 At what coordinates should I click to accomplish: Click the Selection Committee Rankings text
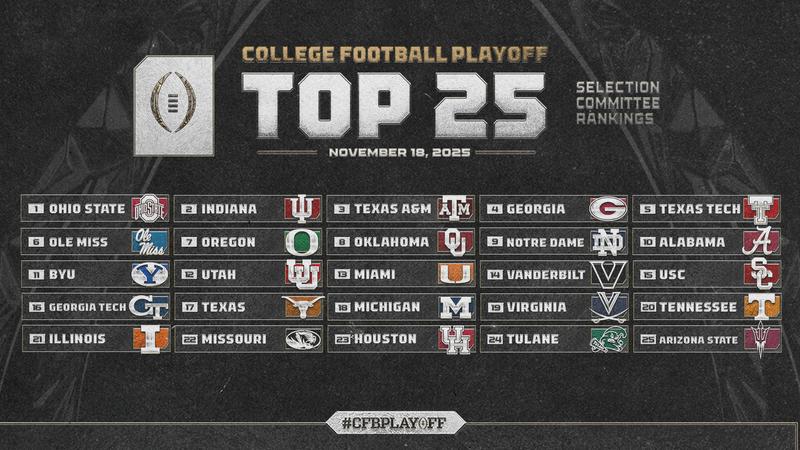[616, 105]
